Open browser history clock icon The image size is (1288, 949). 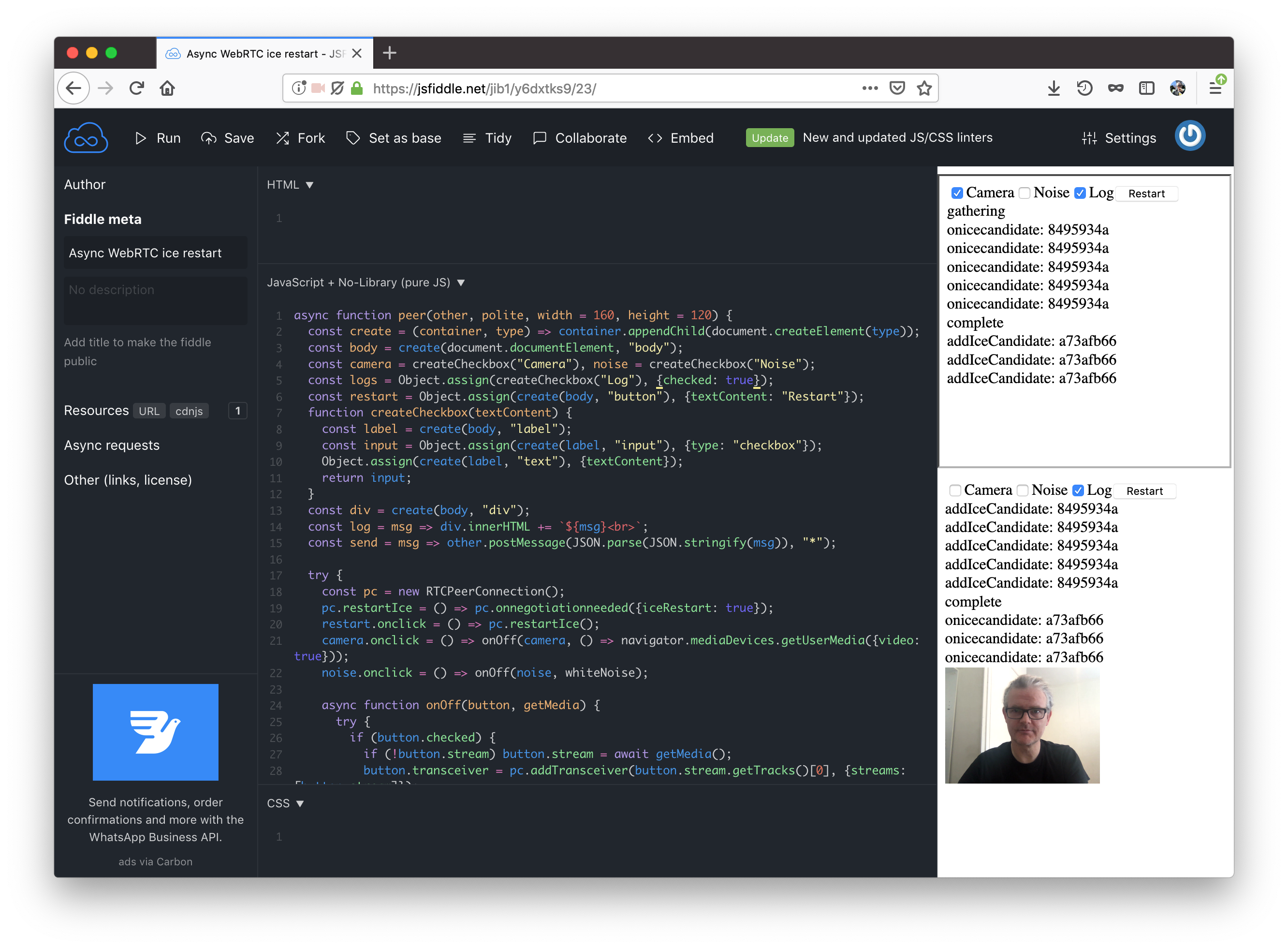click(x=1084, y=88)
